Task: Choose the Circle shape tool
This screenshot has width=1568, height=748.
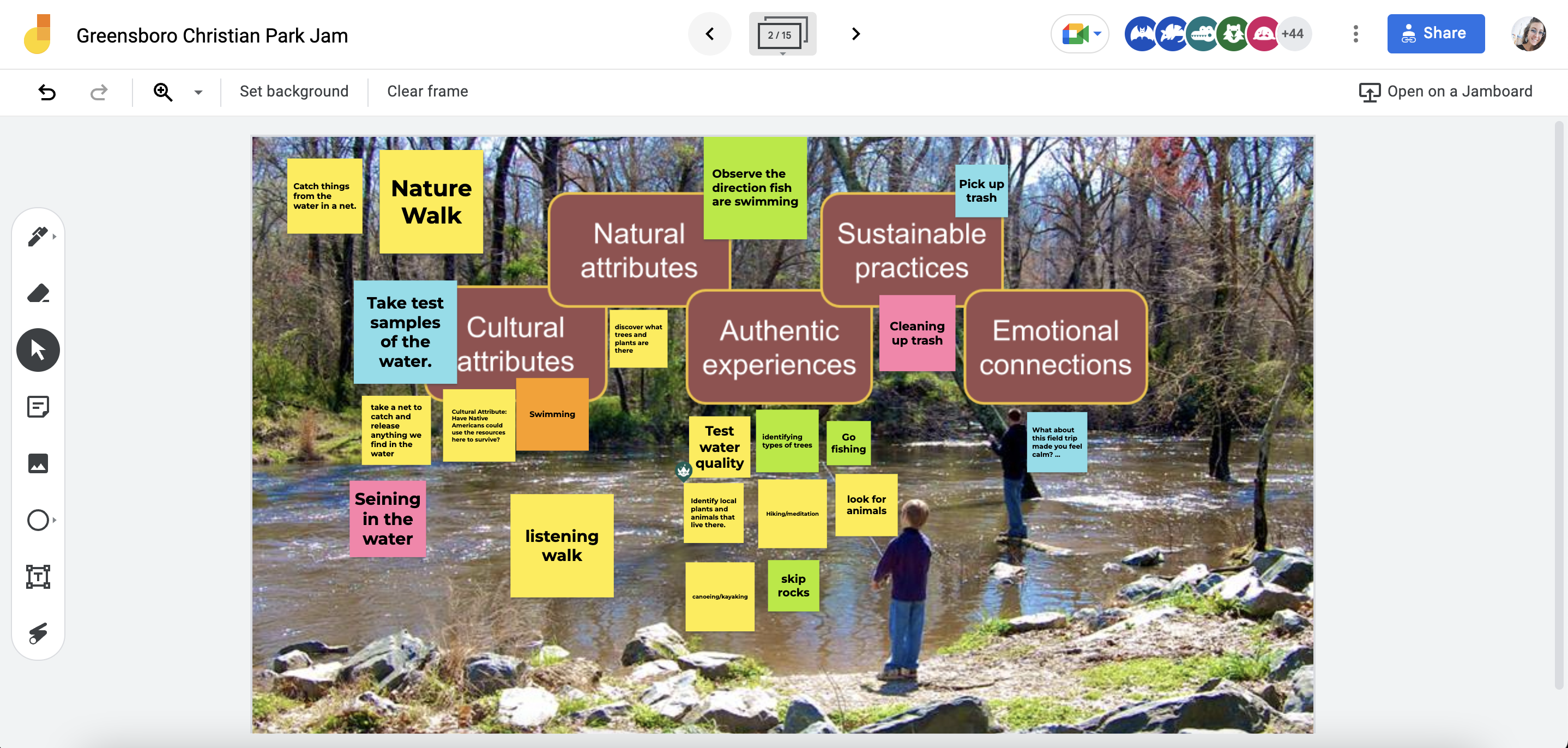Action: (x=38, y=520)
